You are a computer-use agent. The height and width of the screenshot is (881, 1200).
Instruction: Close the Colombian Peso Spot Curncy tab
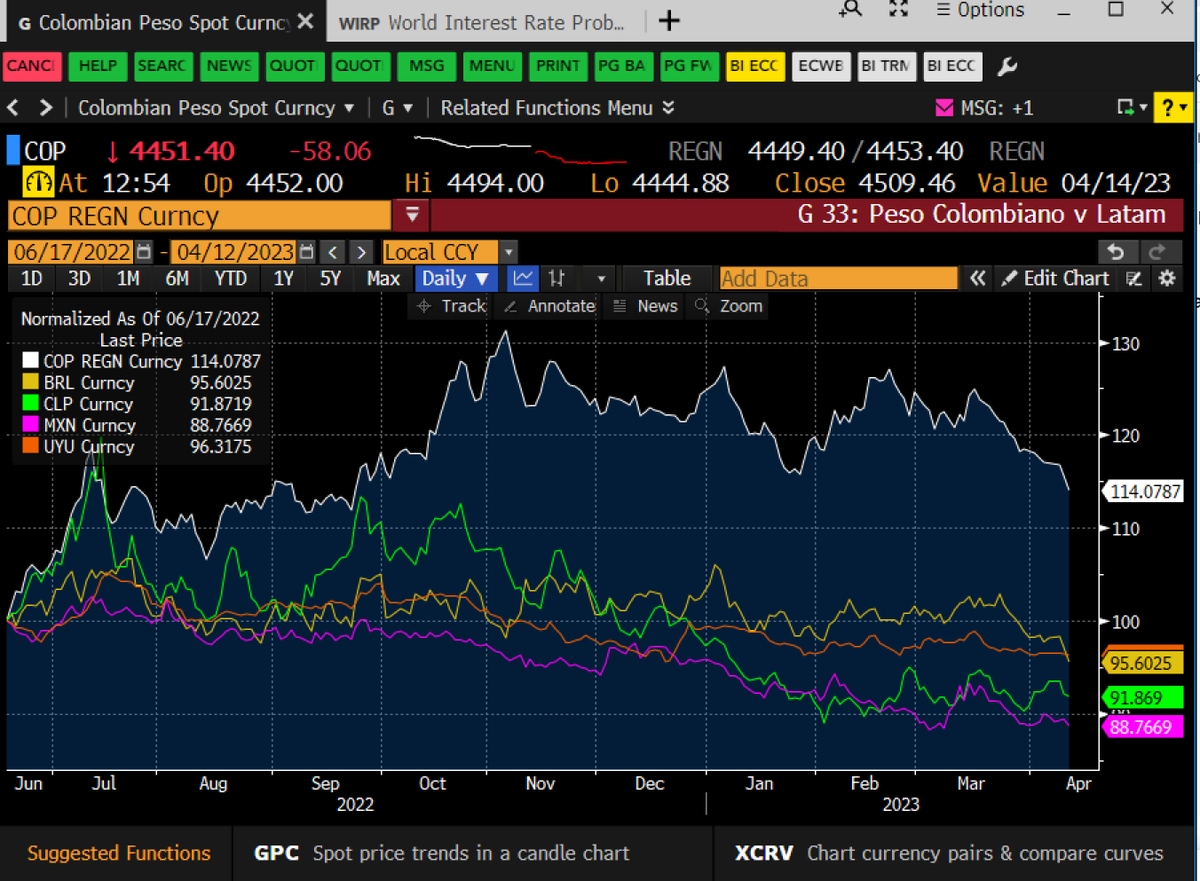(x=306, y=21)
